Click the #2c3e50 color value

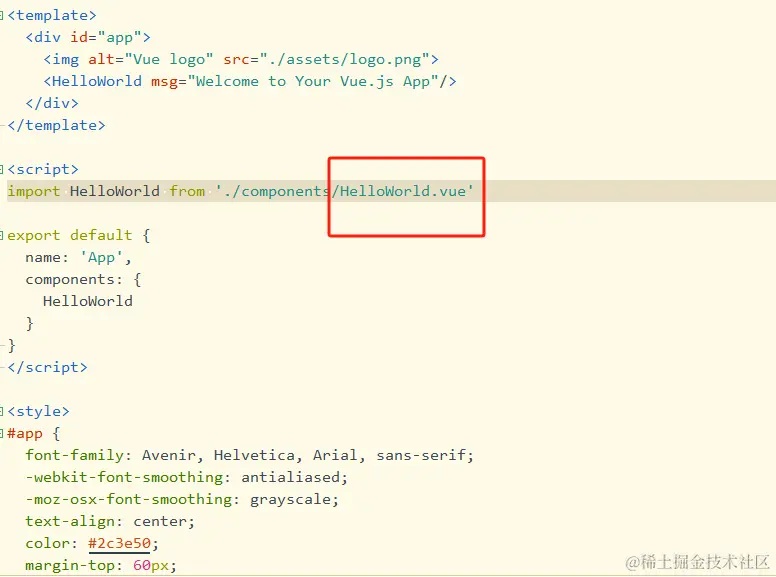(x=119, y=543)
